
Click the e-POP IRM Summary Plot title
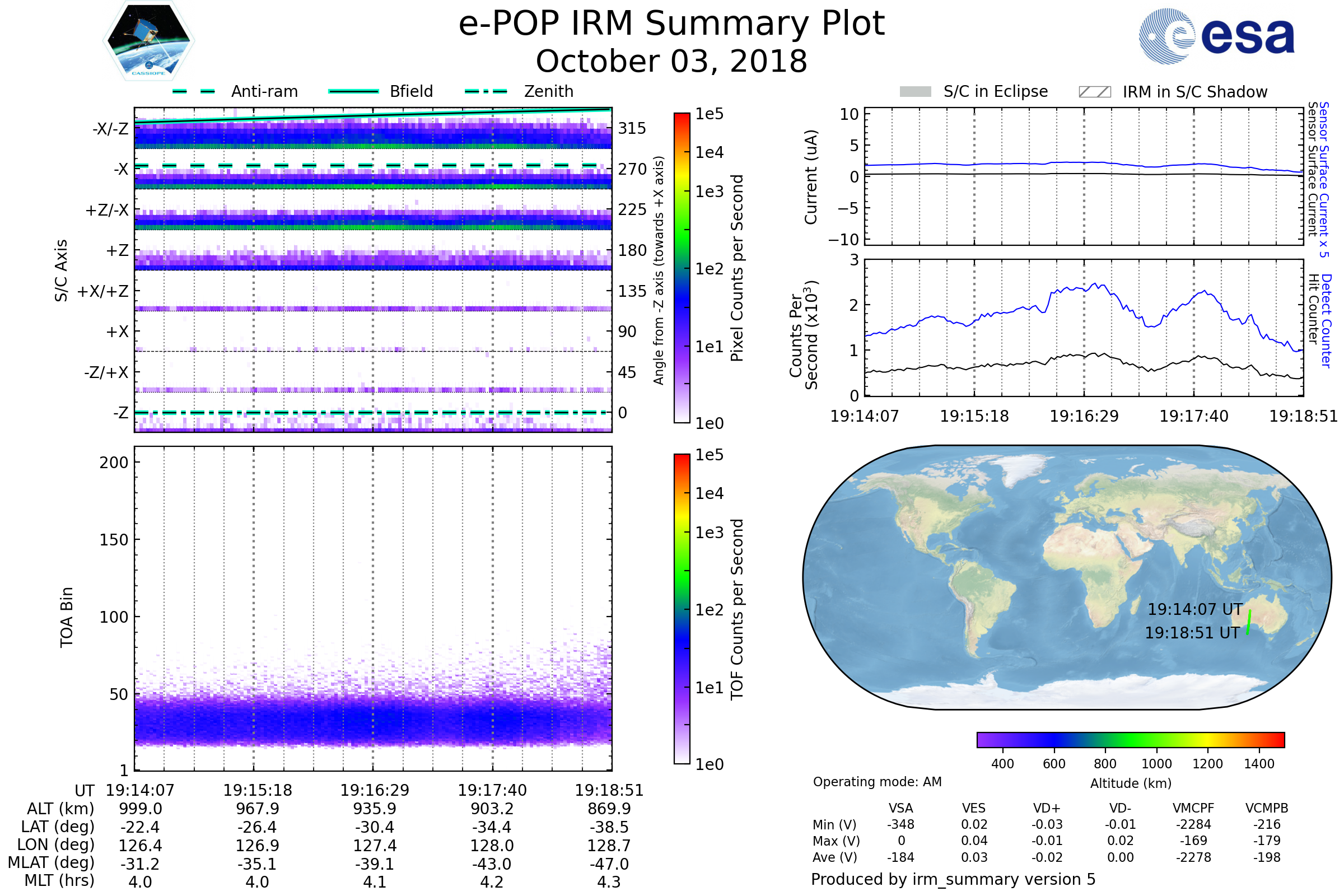671,24
